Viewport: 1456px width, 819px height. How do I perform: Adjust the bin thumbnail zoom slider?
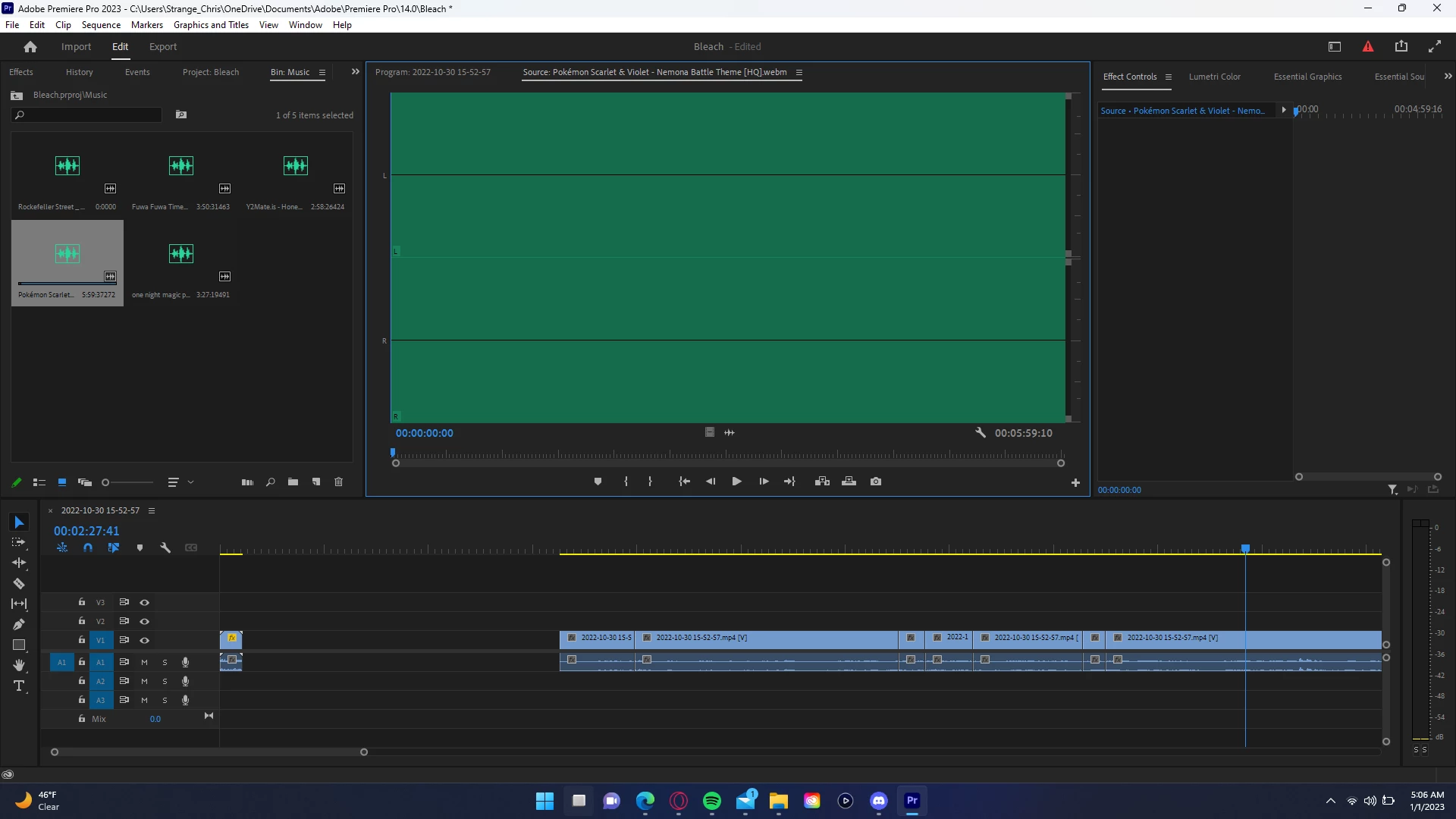point(106,482)
